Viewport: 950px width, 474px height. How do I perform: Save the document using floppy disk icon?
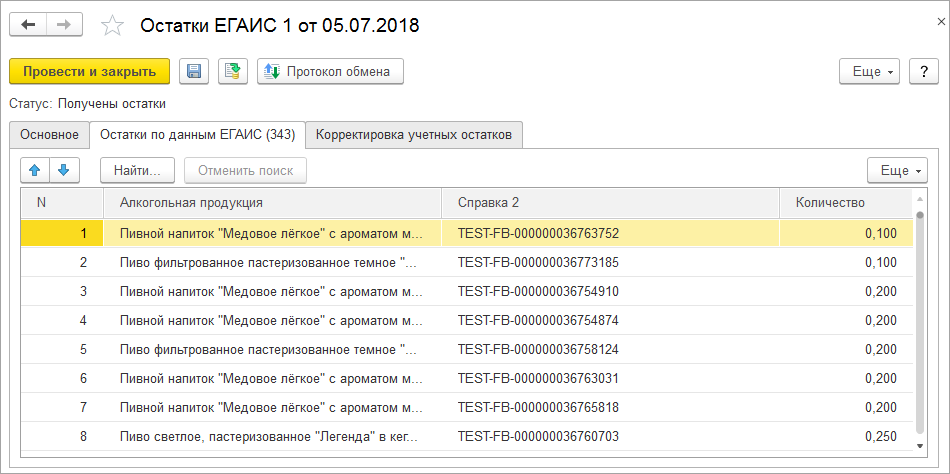194,71
